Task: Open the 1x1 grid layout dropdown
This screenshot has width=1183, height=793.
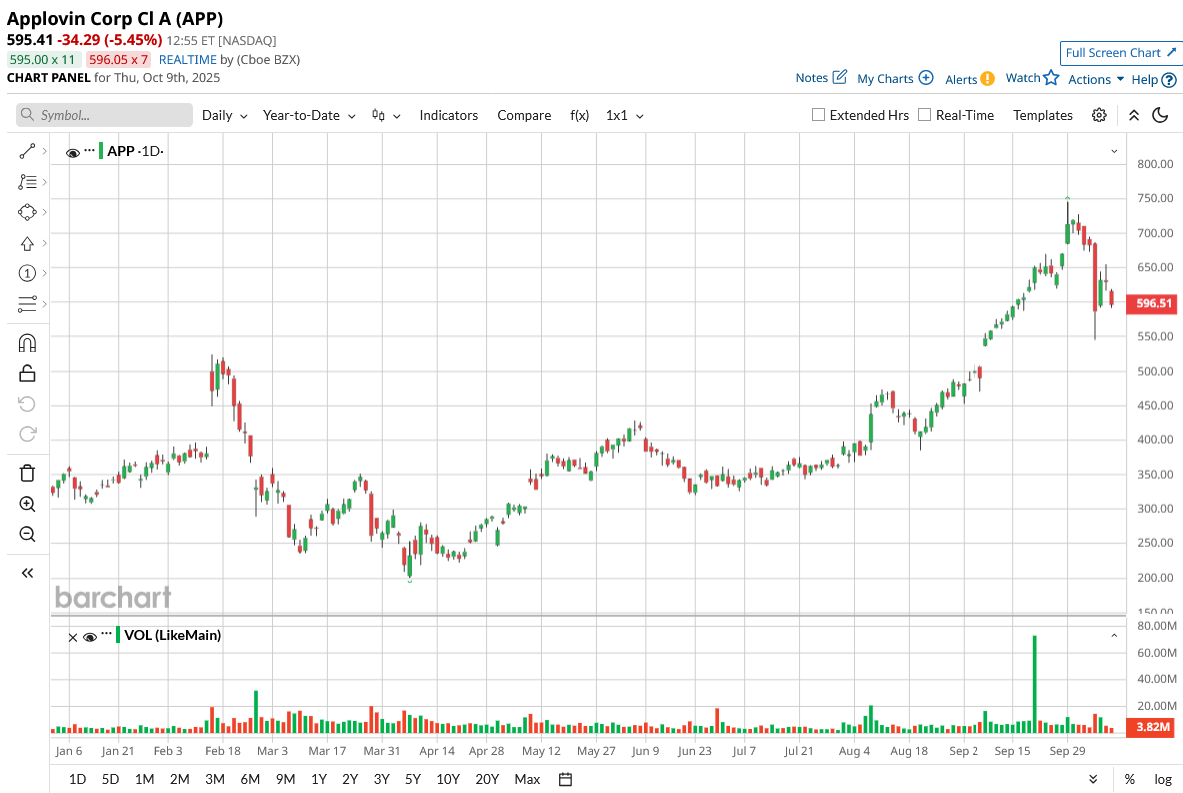Action: pyautogui.click(x=625, y=115)
